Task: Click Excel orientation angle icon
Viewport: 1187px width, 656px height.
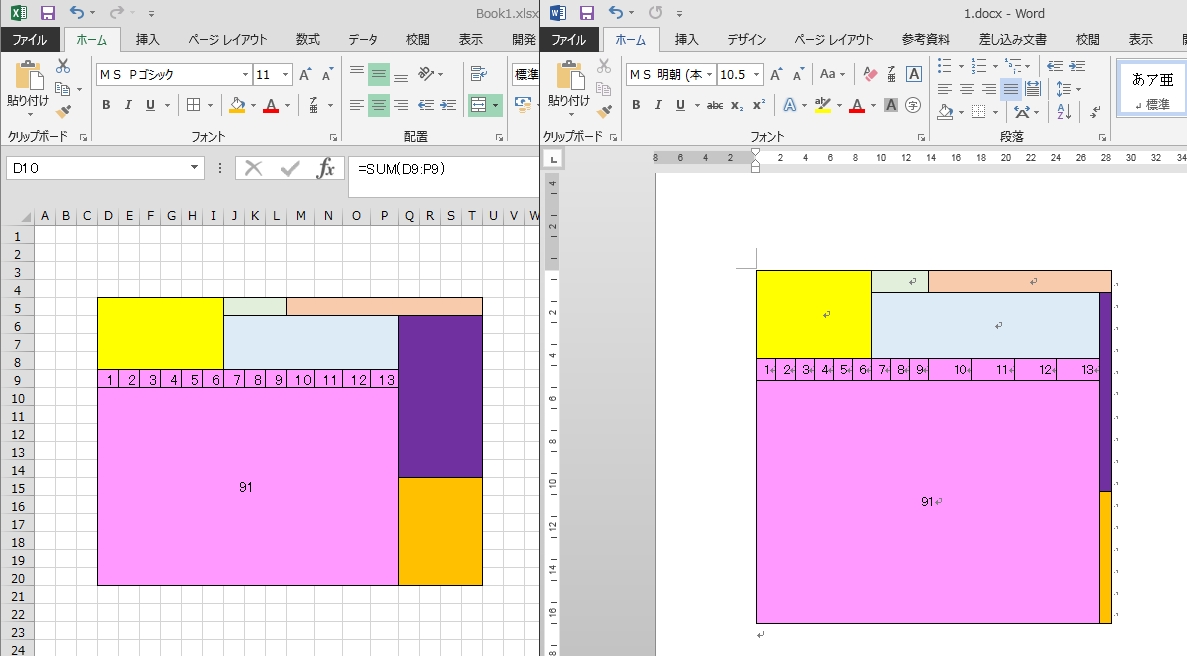Action: pyautogui.click(x=426, y=73)
